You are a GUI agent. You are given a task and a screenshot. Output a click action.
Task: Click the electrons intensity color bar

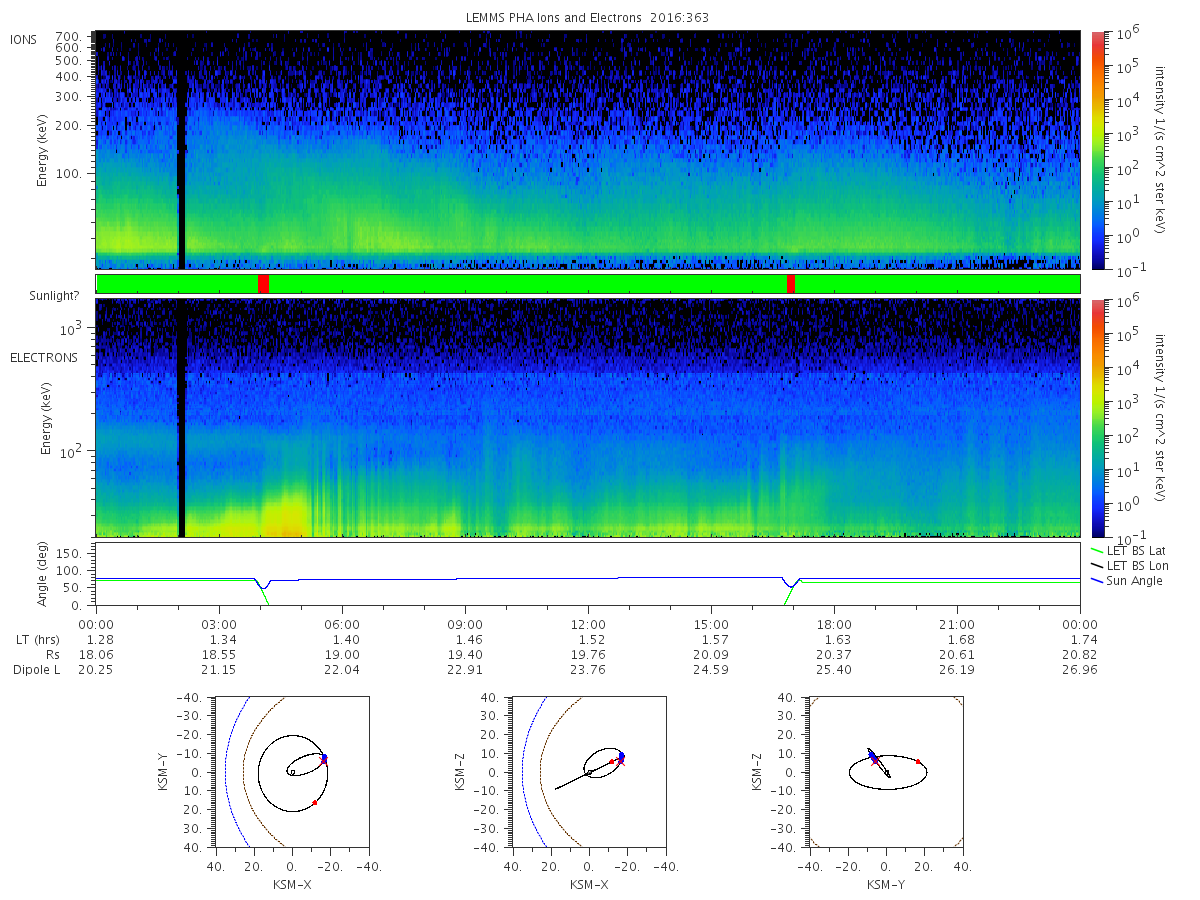click(1097, 417)
